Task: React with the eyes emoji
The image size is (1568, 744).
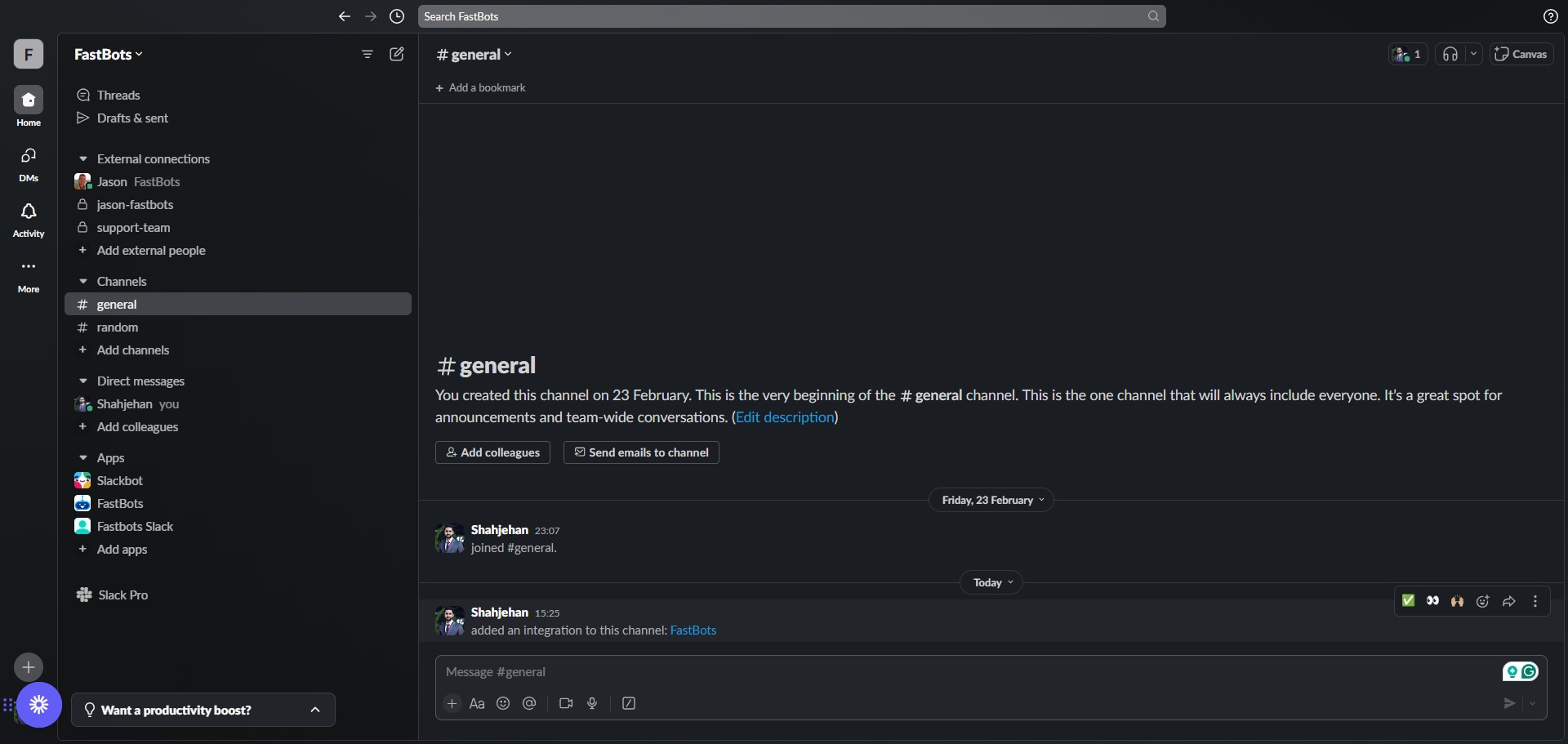Action: (1432, 601)
